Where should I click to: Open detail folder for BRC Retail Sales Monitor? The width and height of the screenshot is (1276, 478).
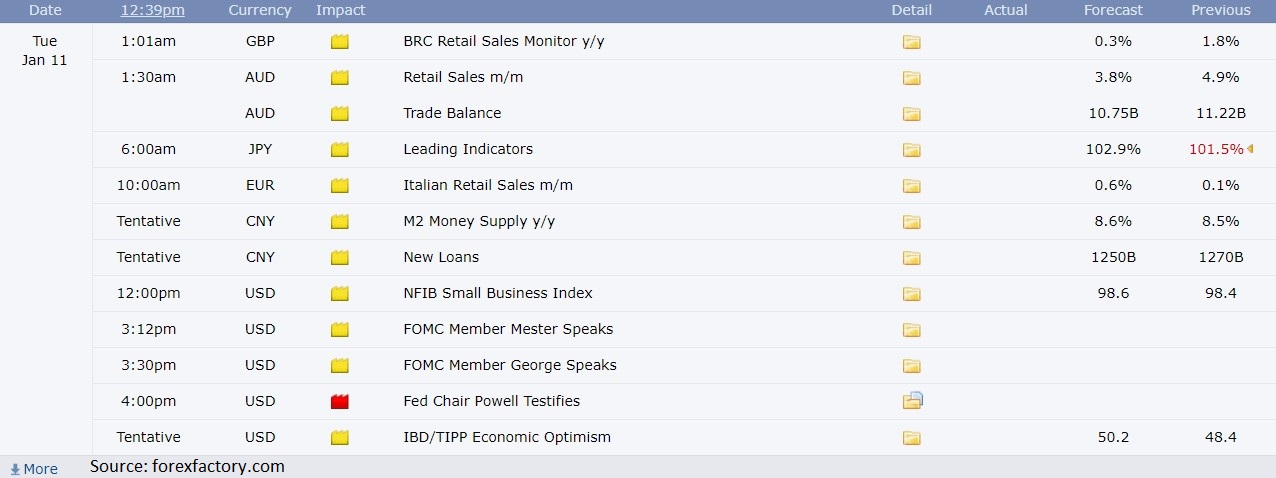tap(911, 42)
